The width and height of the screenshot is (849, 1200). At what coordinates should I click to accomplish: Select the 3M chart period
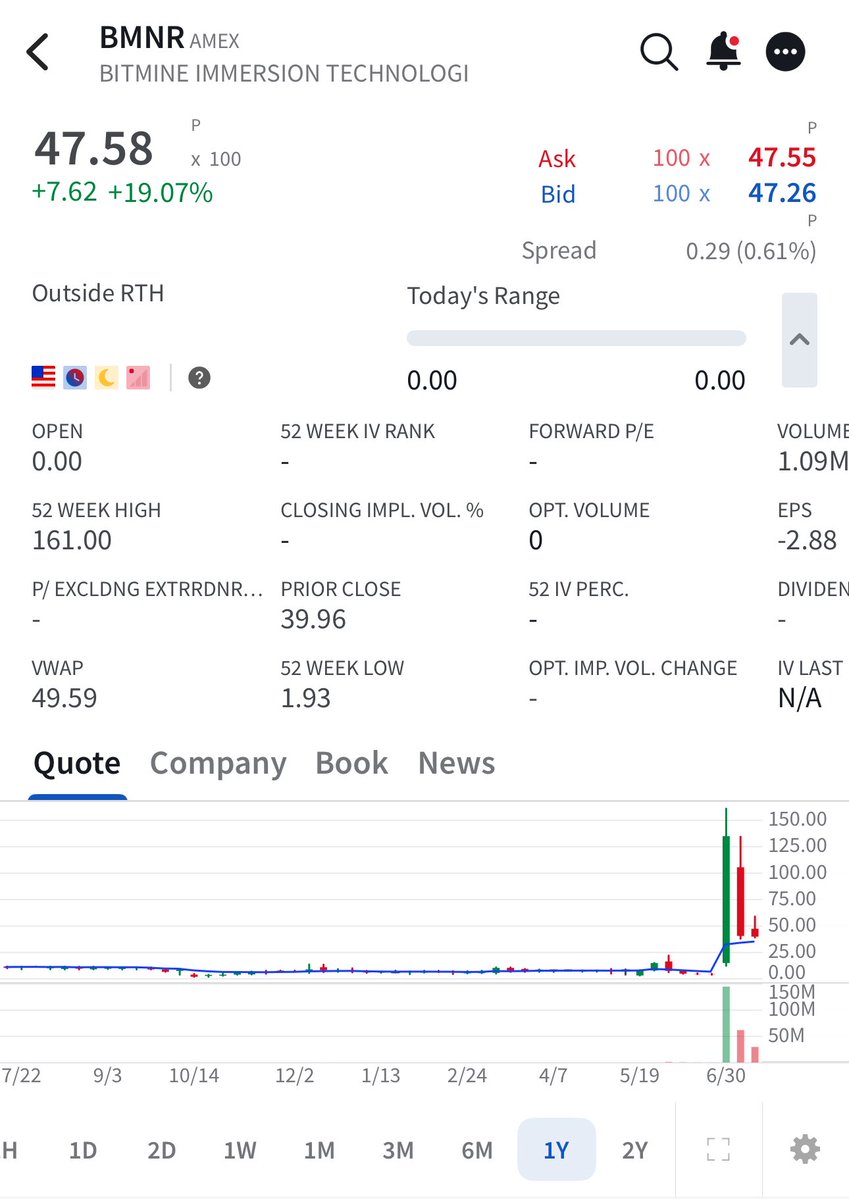tap(398, 1150)
